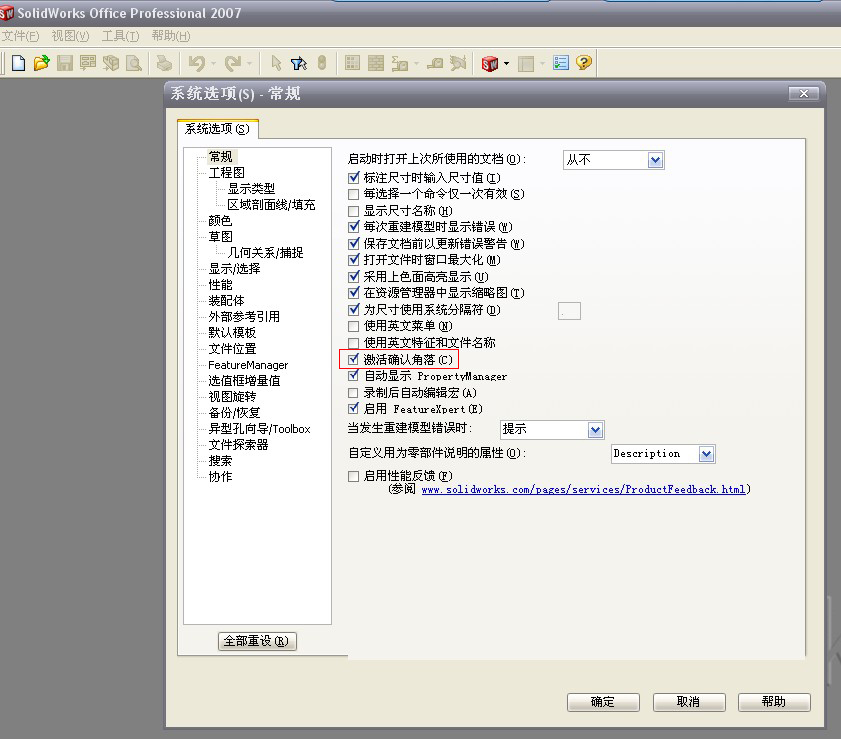Image resolution: width=841 pixels, height=739 pixels.
Task: Open an existing file
Action: (40, 62)
